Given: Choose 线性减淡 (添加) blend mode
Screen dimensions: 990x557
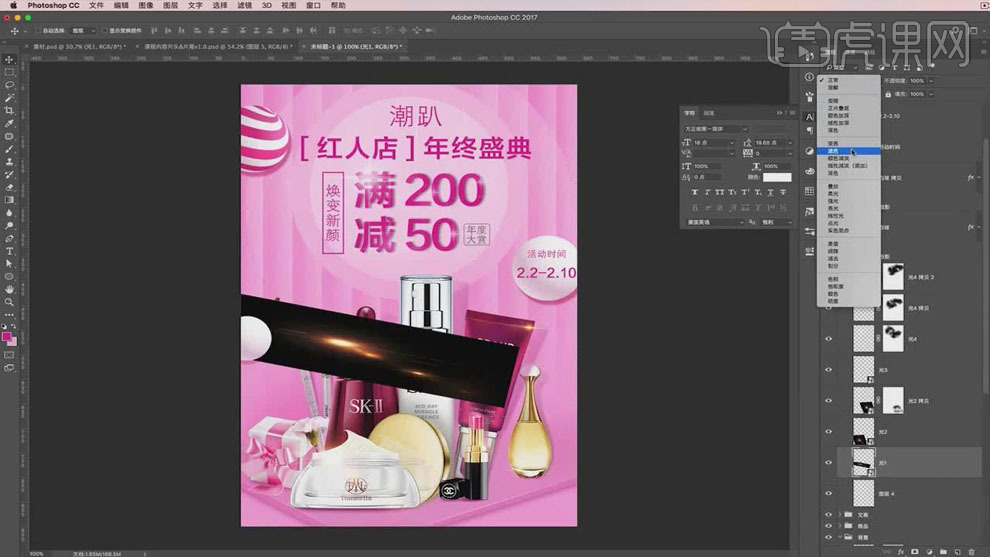Looking at the screenshot, I should click(x=849, y=165).
